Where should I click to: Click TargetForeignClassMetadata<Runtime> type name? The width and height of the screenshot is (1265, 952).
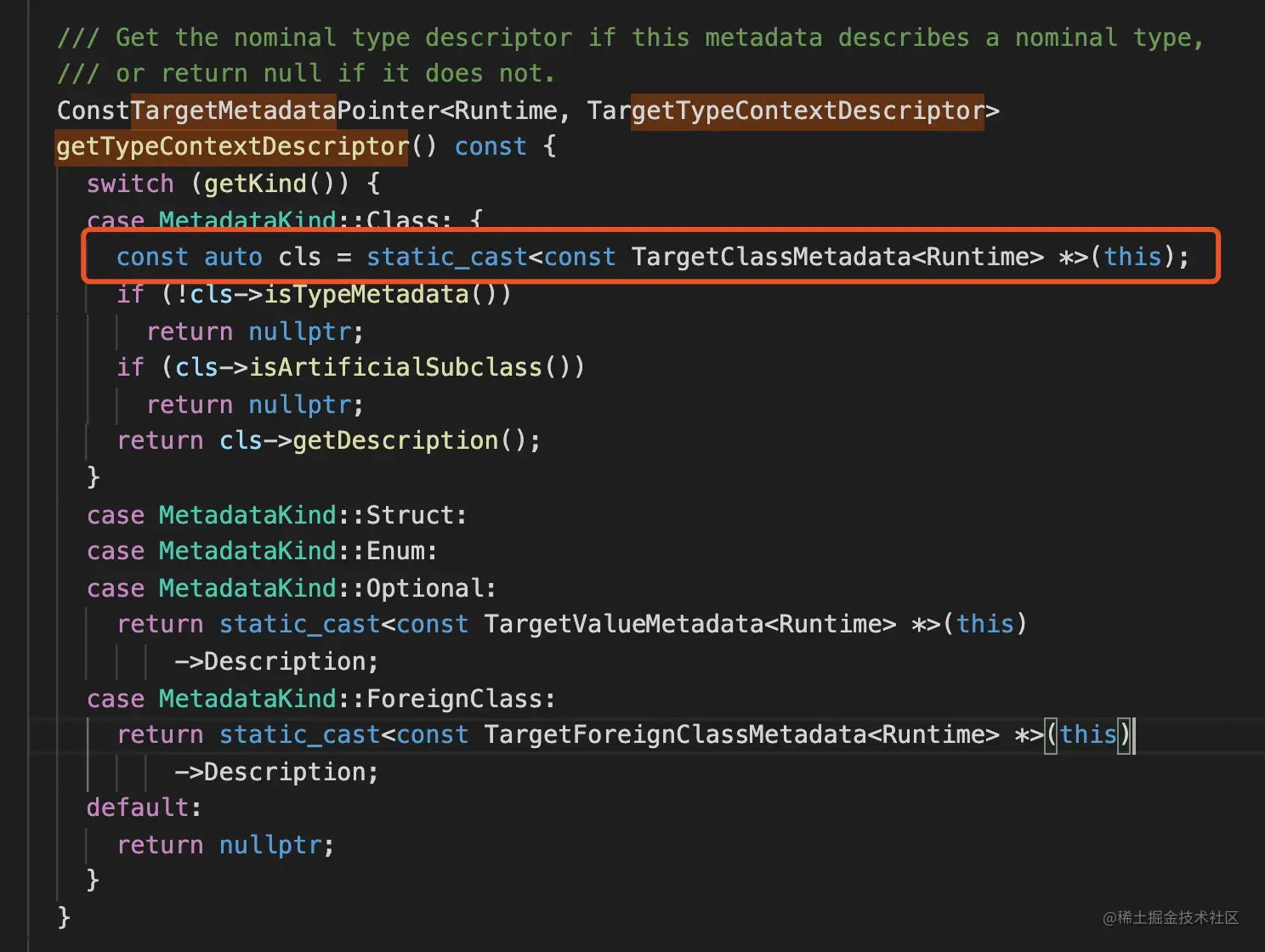coord(741,734)
